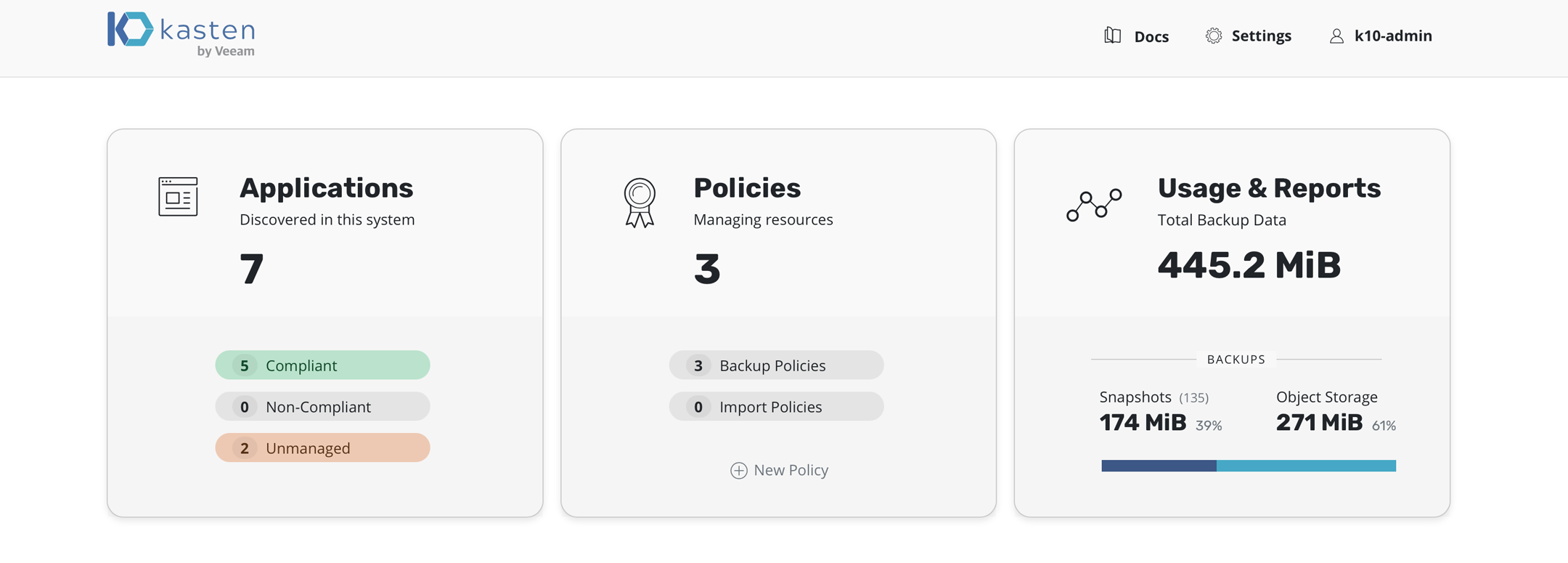Click the Usage & Reports heading

[x=1269, y=188]
